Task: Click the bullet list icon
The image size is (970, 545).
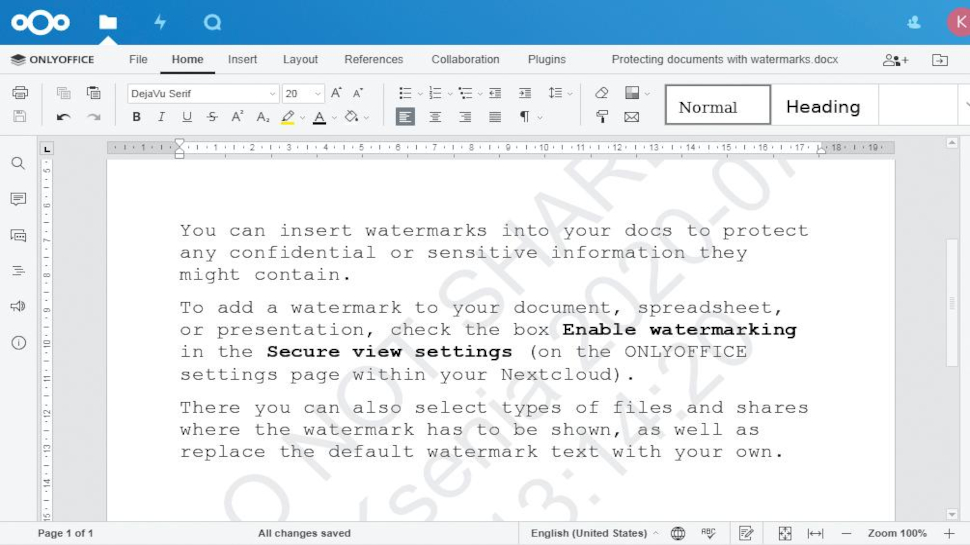Action: point(405,93)
